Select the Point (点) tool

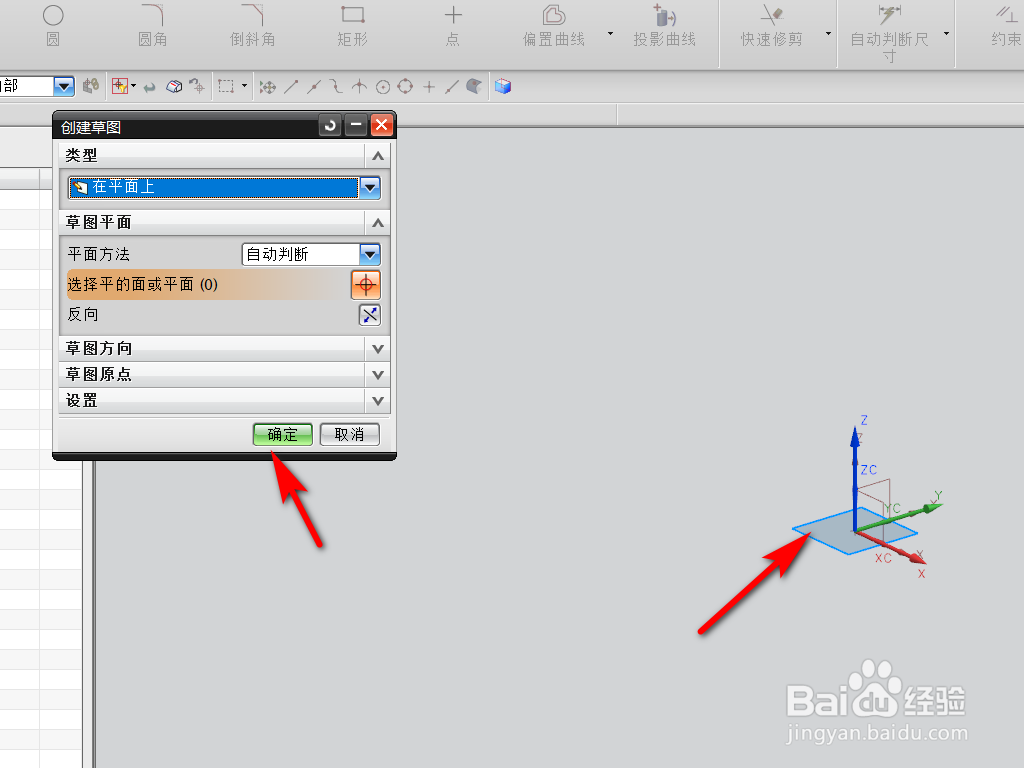(453, 26)
